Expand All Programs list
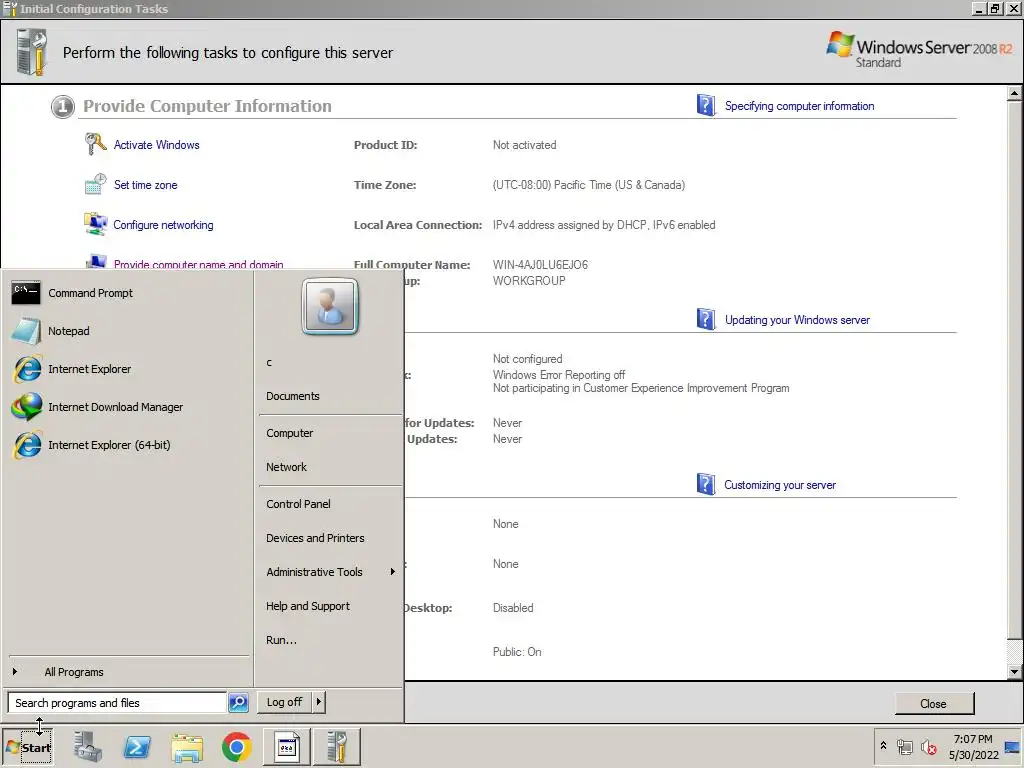Screen dimensions: 1024x768 (74, 672)
